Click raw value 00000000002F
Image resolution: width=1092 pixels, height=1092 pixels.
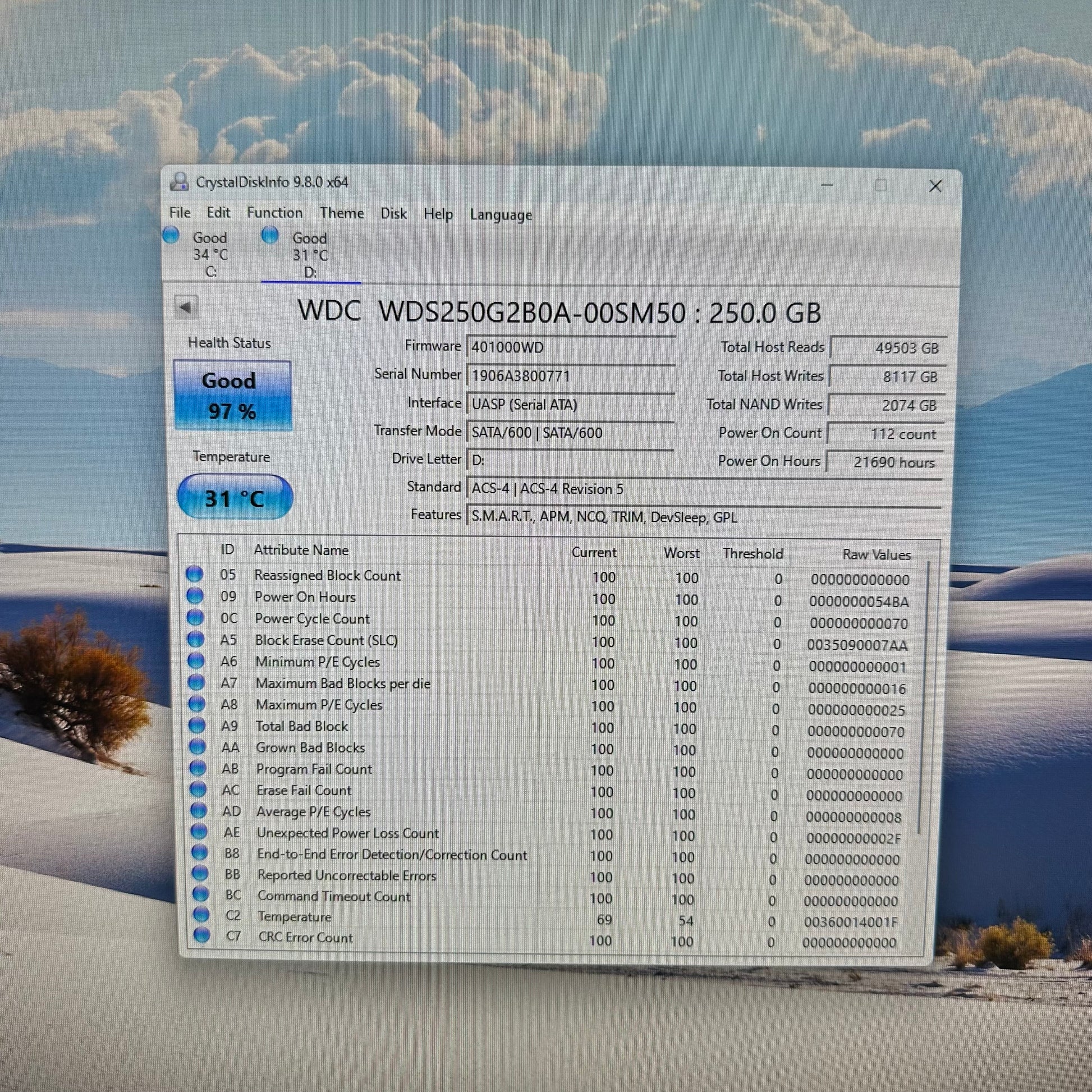point(854,838)
